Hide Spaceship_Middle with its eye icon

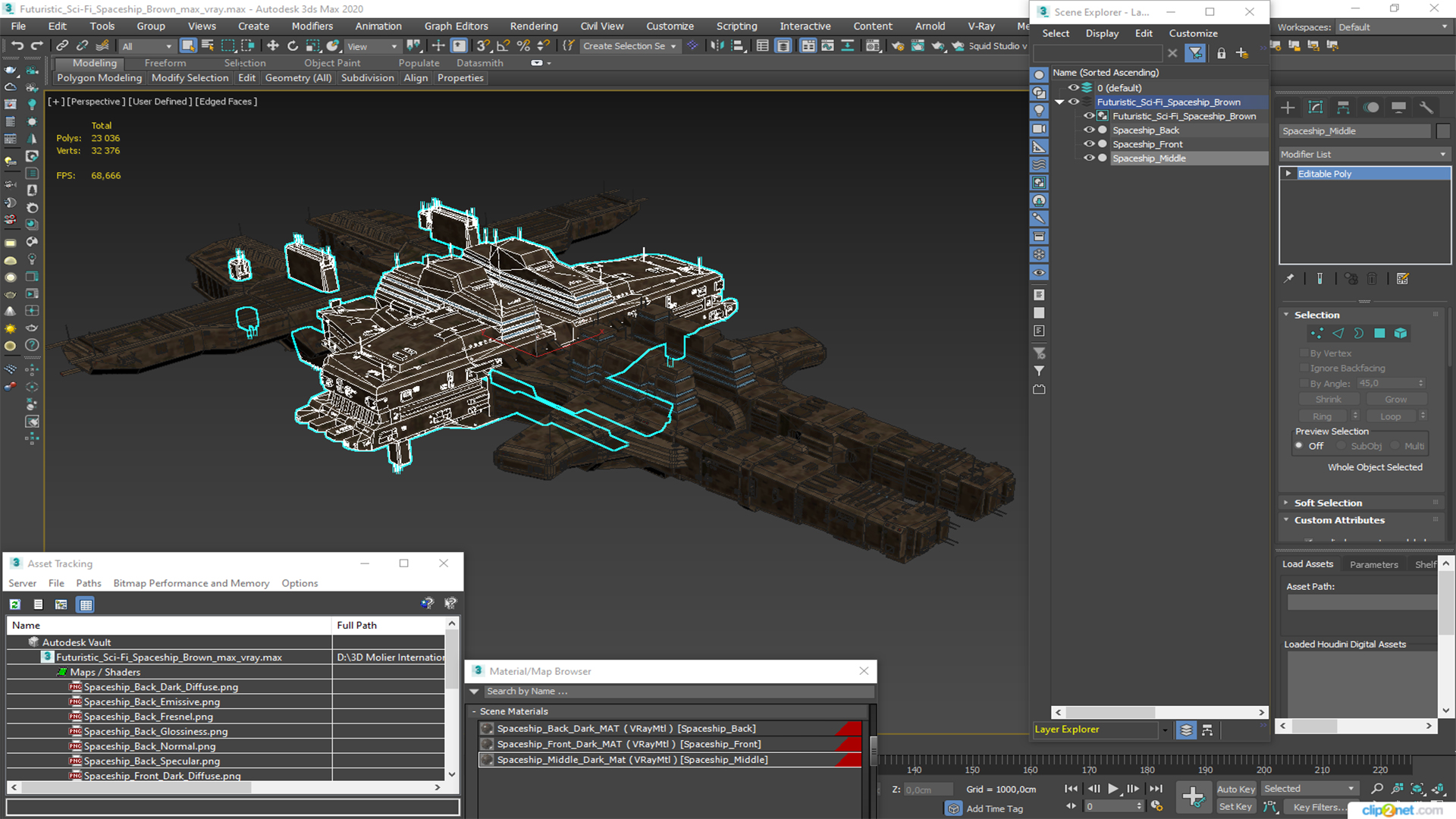click(1089, 158)
